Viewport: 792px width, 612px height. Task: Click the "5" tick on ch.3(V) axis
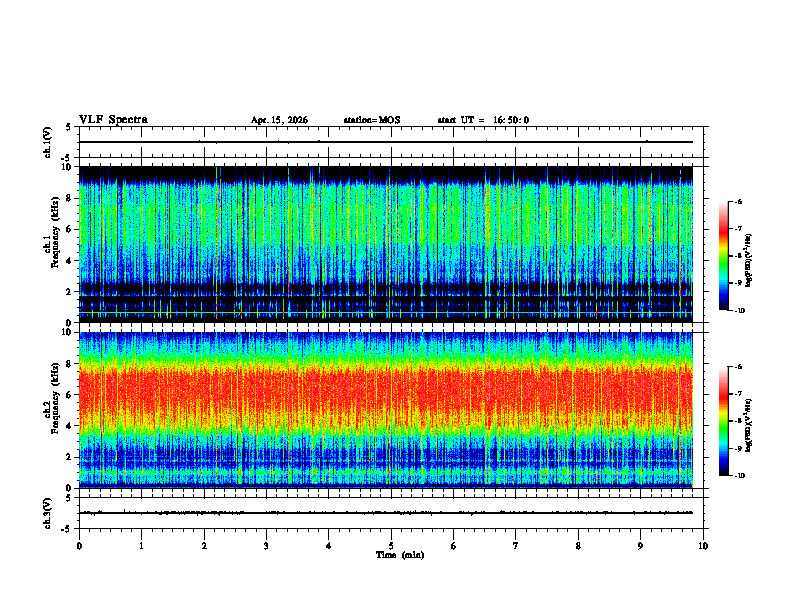[x=68, y=498]
